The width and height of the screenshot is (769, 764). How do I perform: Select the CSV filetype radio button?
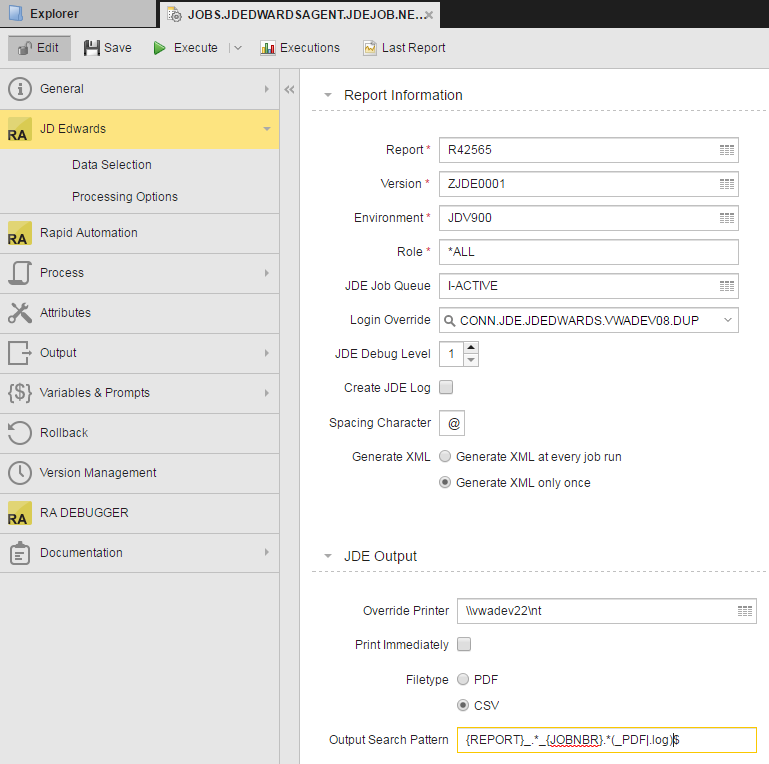click(463, 705)
